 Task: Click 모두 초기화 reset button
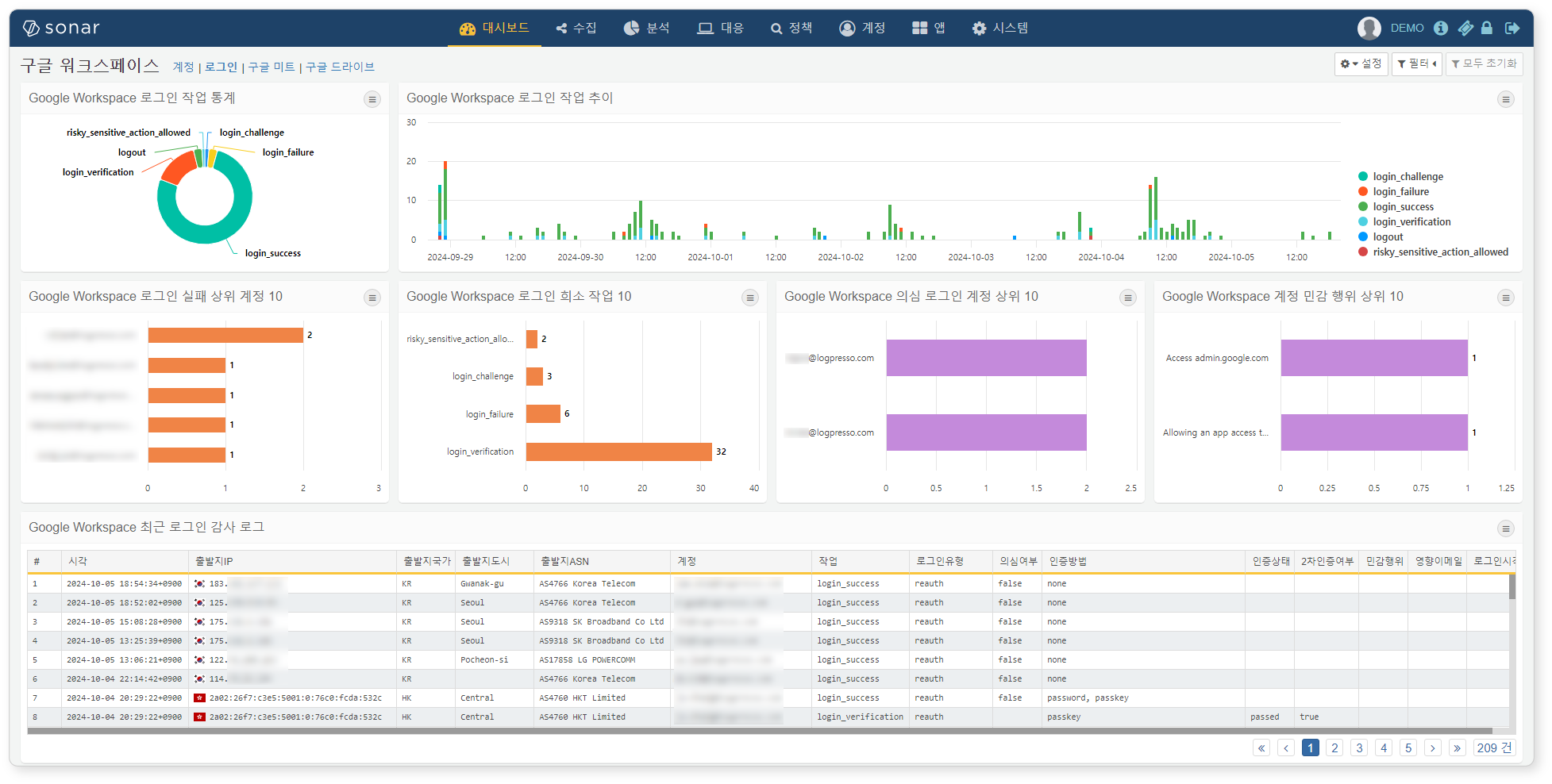1484,63
